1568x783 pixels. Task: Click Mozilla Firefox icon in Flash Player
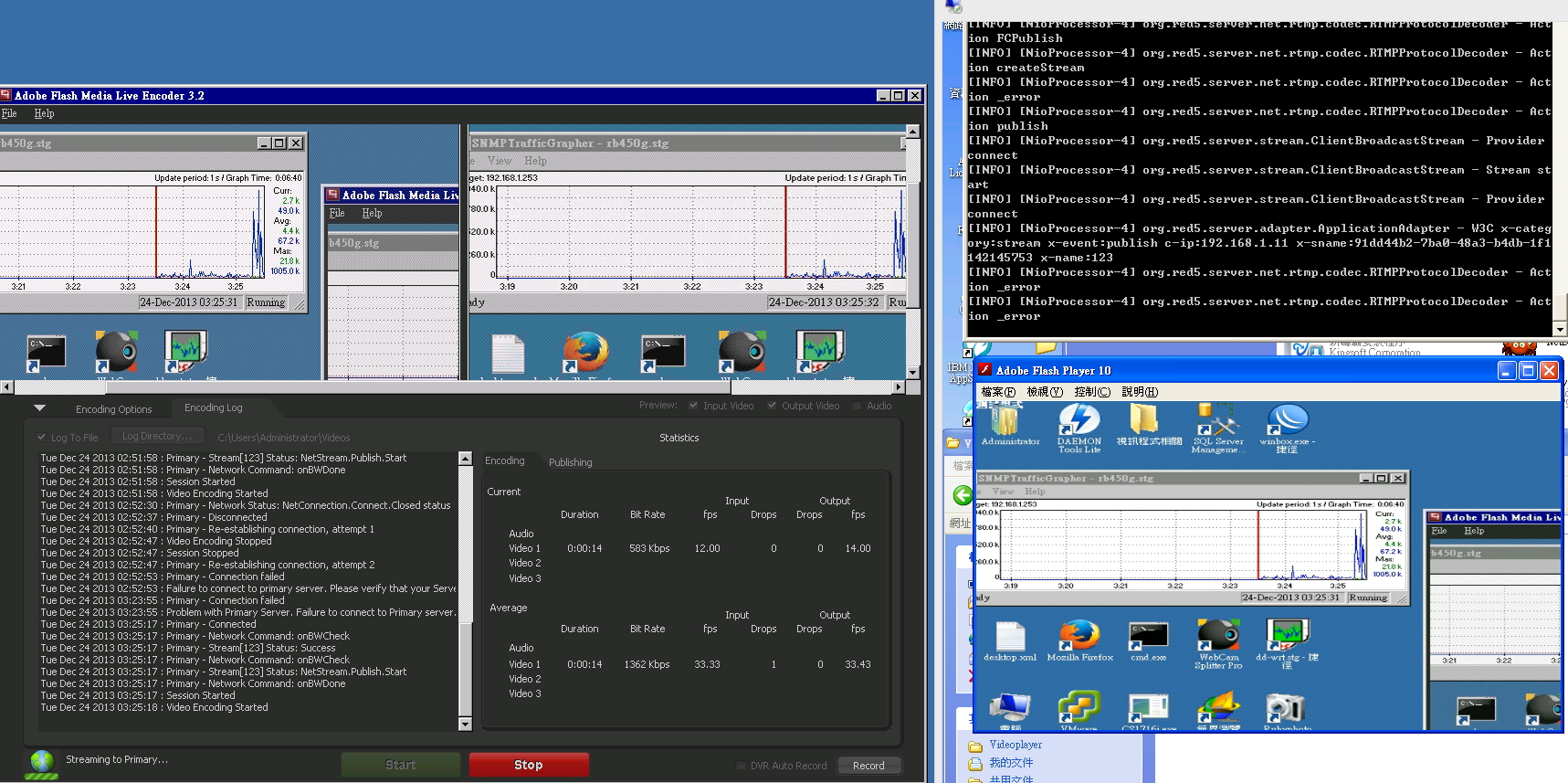[x=1079, y=635]
